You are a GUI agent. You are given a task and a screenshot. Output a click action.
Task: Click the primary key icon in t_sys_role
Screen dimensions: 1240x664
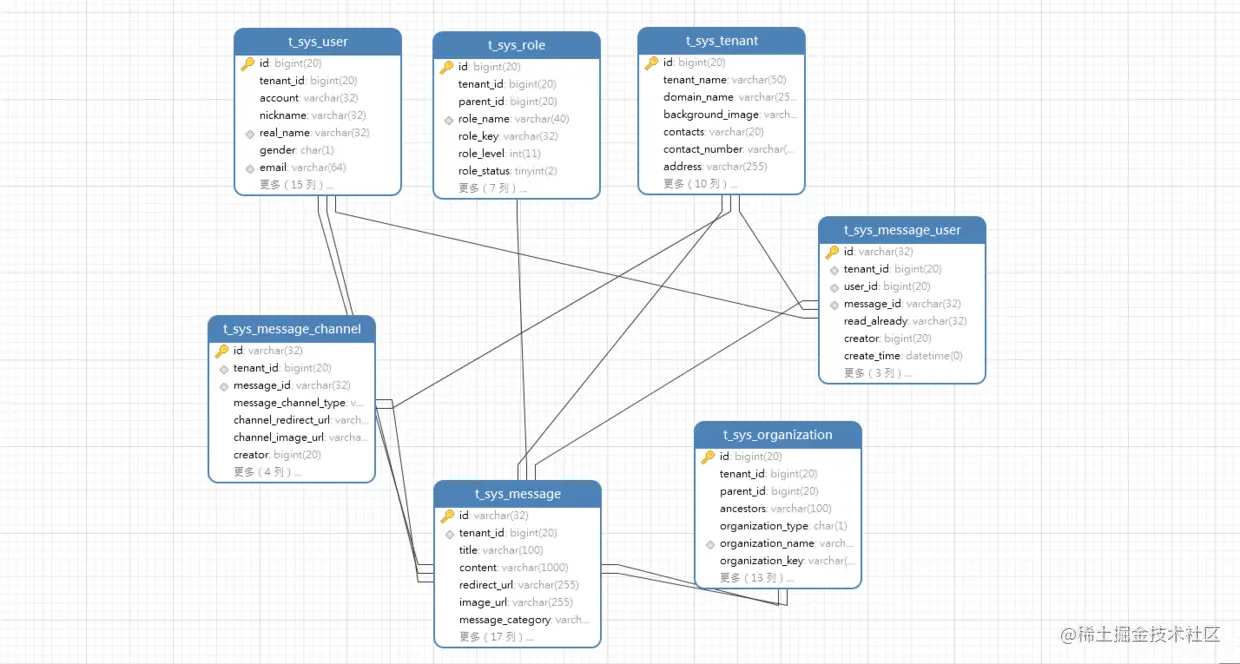[x=447, y=68]
